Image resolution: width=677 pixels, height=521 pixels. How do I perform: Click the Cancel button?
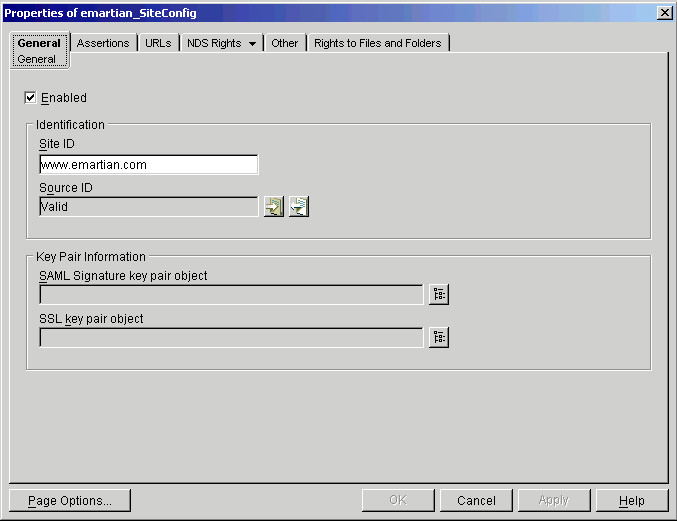tap(476, 500)
